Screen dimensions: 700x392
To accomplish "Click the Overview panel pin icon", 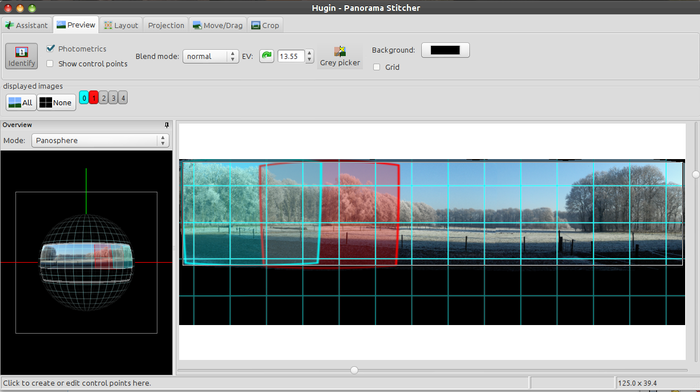I will [167, 125].
